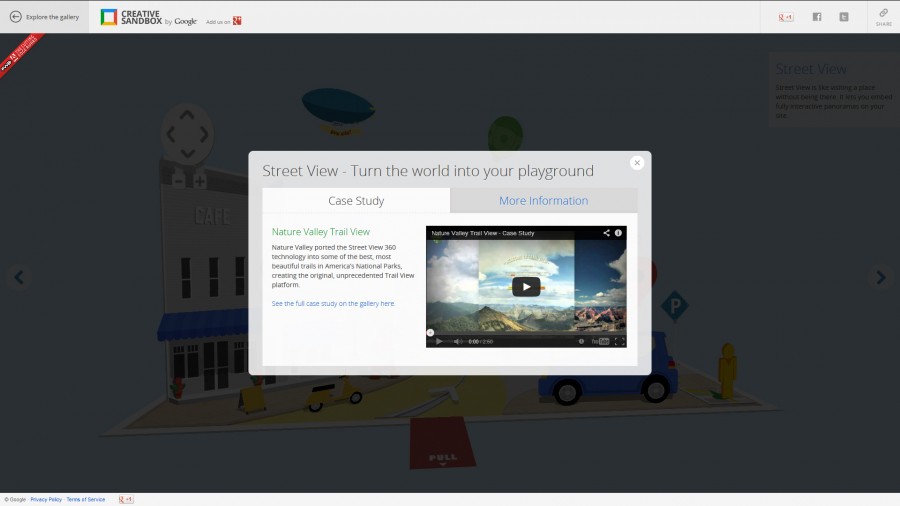The width and height of the screenshot is (900, 506).
Task: Open the Terms of Service link
Action: (86, 500)
